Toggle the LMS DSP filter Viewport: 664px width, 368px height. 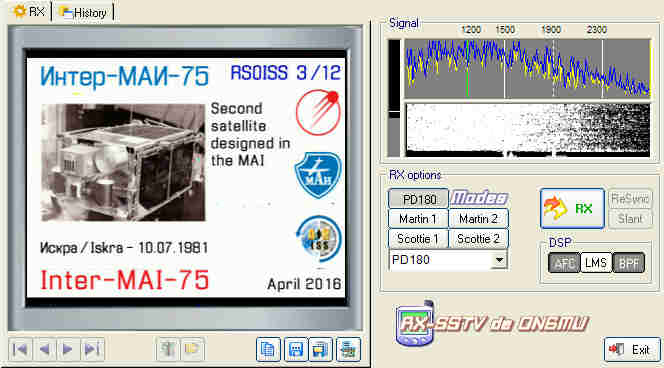(596, 263)
